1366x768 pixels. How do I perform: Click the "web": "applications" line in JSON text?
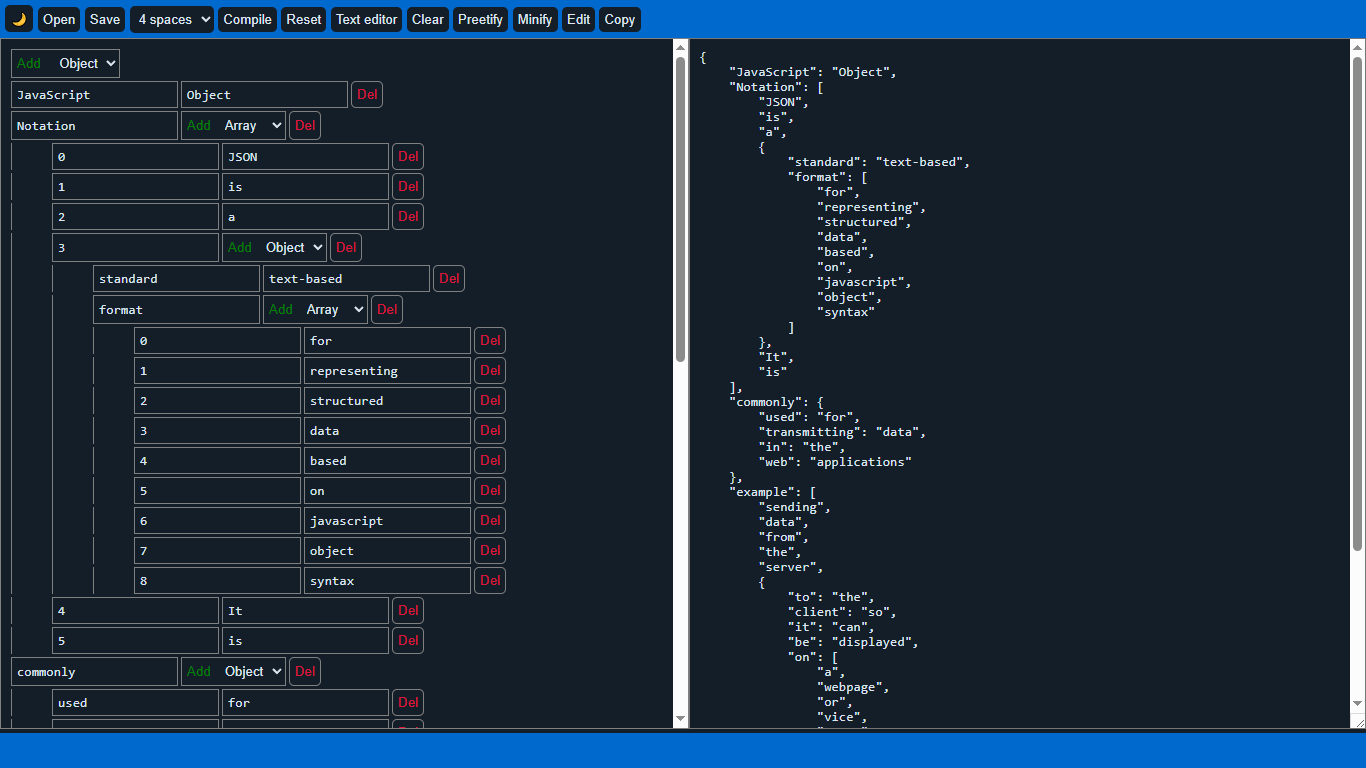tap(835, 462)
